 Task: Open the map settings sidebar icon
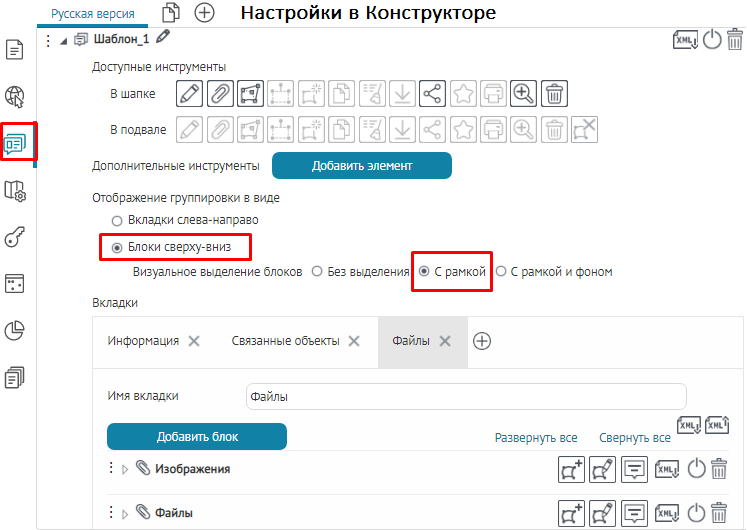coord(15,190)
